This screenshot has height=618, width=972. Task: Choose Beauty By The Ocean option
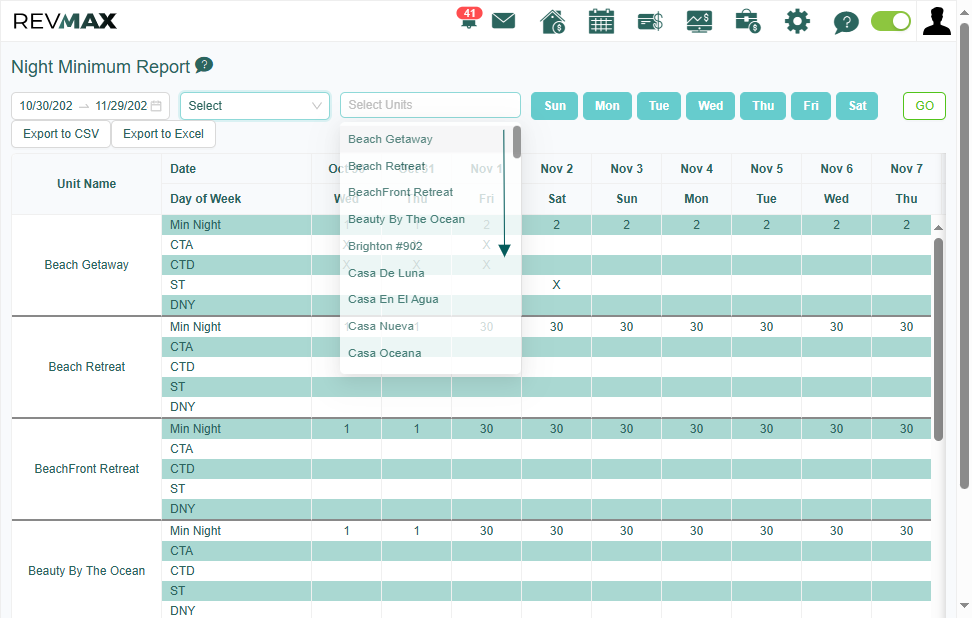(426, 219)
